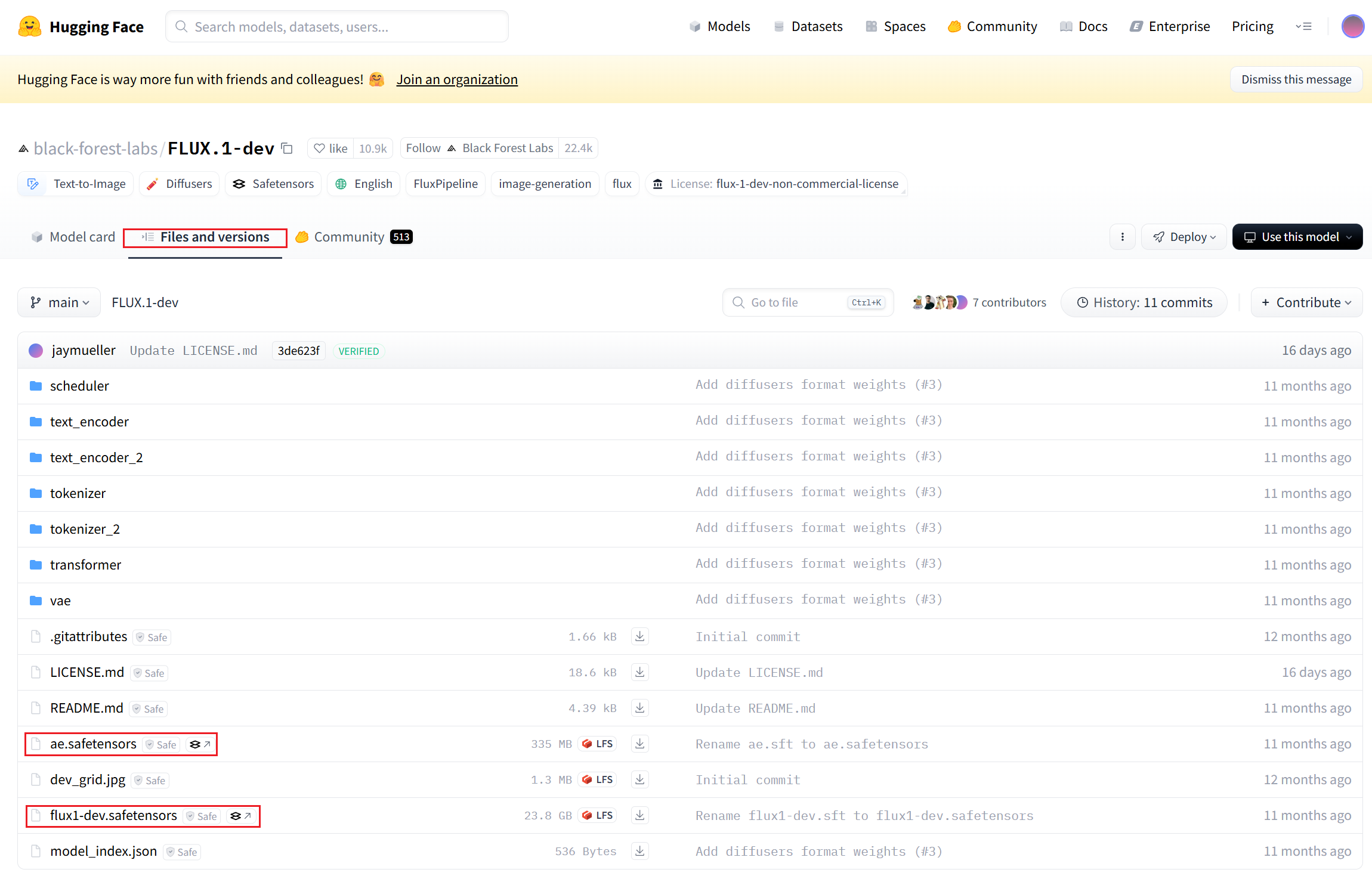Image resolution: width=1372 pixels, height=885 pixels.
Task: Expand the license tag details
Action: click(776, 184)
